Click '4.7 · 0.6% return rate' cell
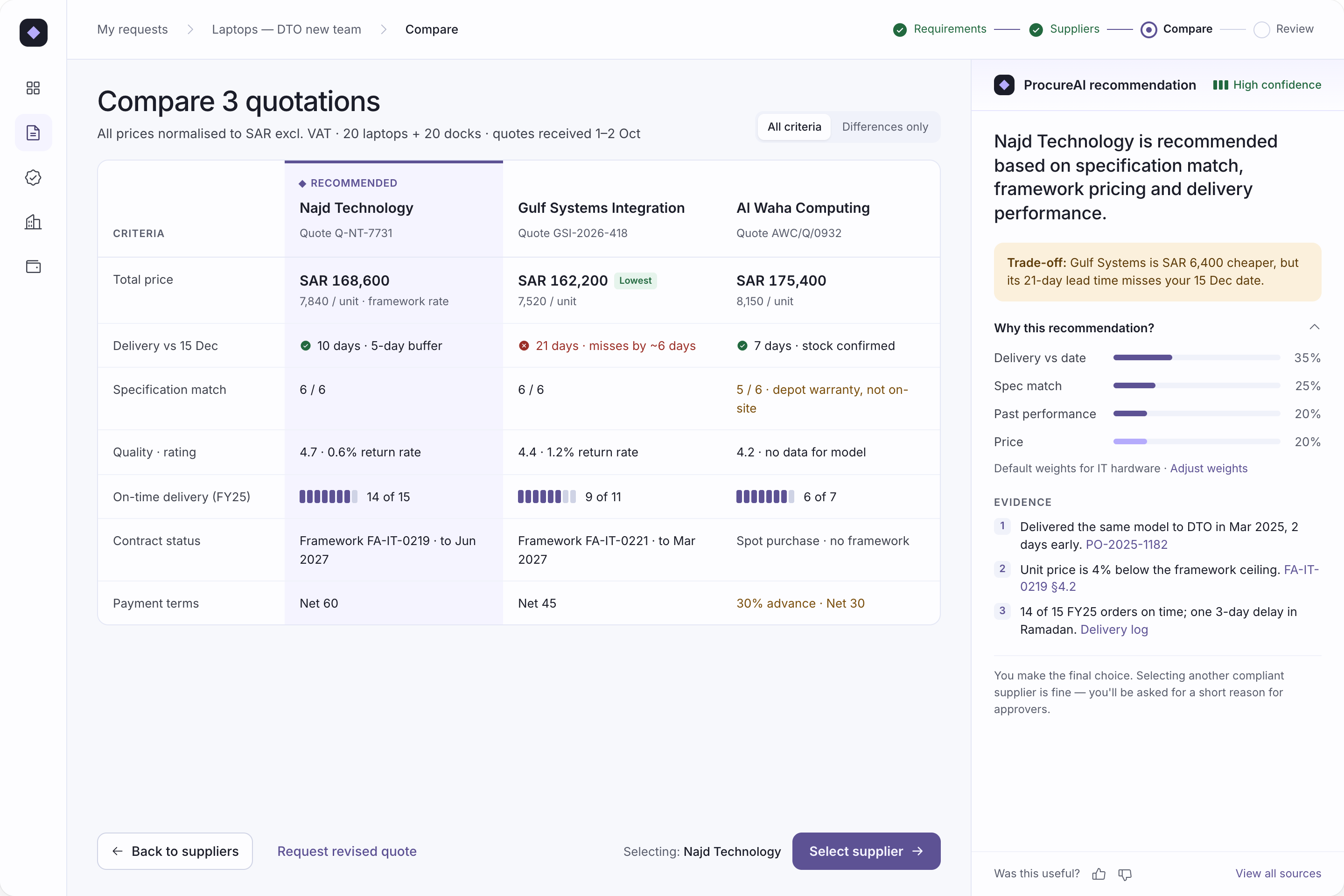 click(360, 452)
